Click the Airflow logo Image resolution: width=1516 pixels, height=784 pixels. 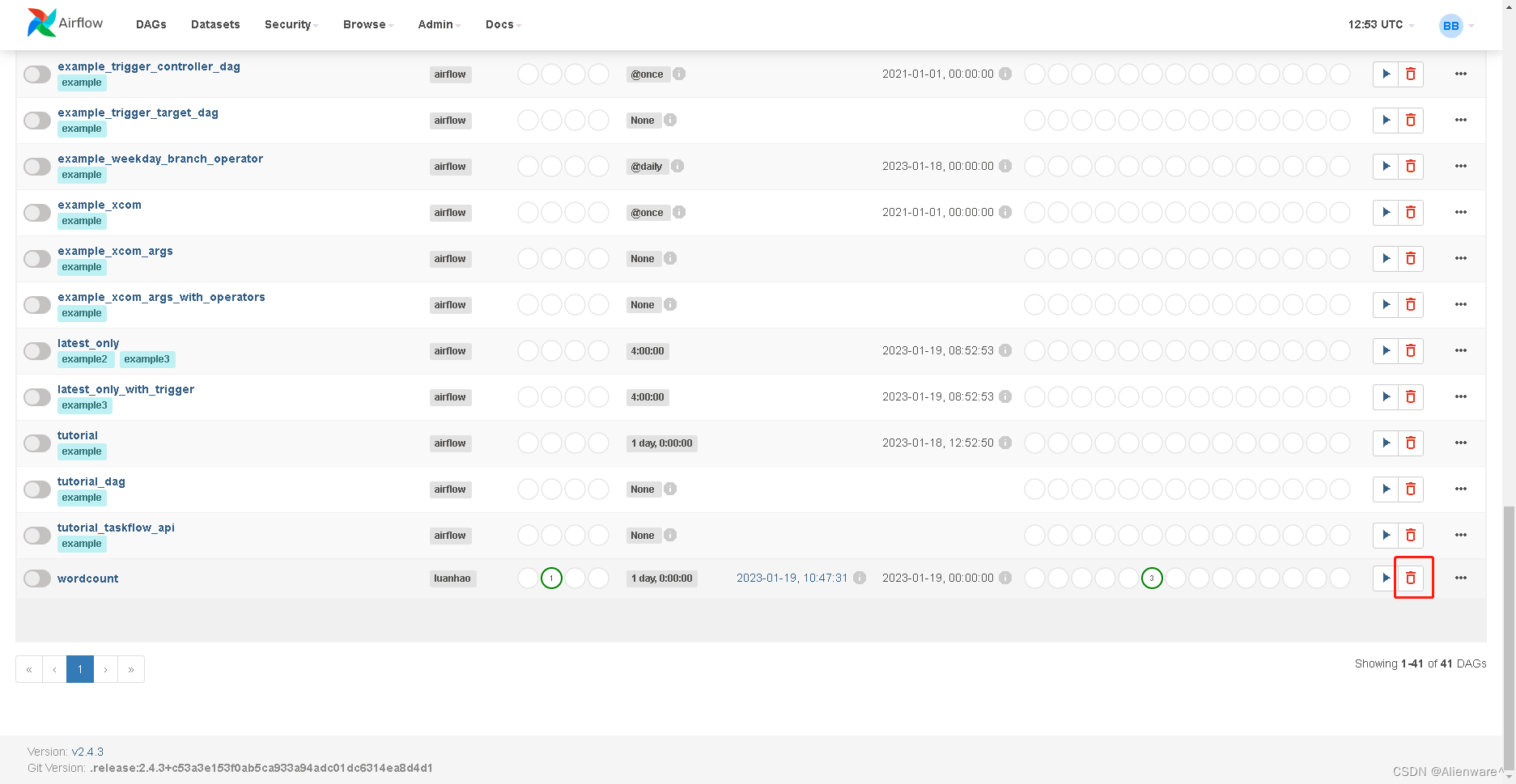click(64, 22)
